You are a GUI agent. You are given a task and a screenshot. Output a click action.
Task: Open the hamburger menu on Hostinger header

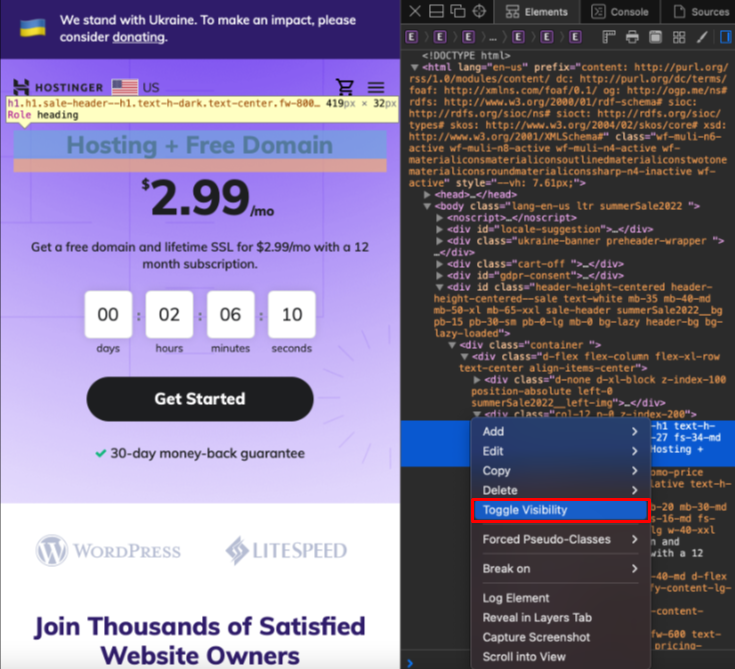(376, 87)
